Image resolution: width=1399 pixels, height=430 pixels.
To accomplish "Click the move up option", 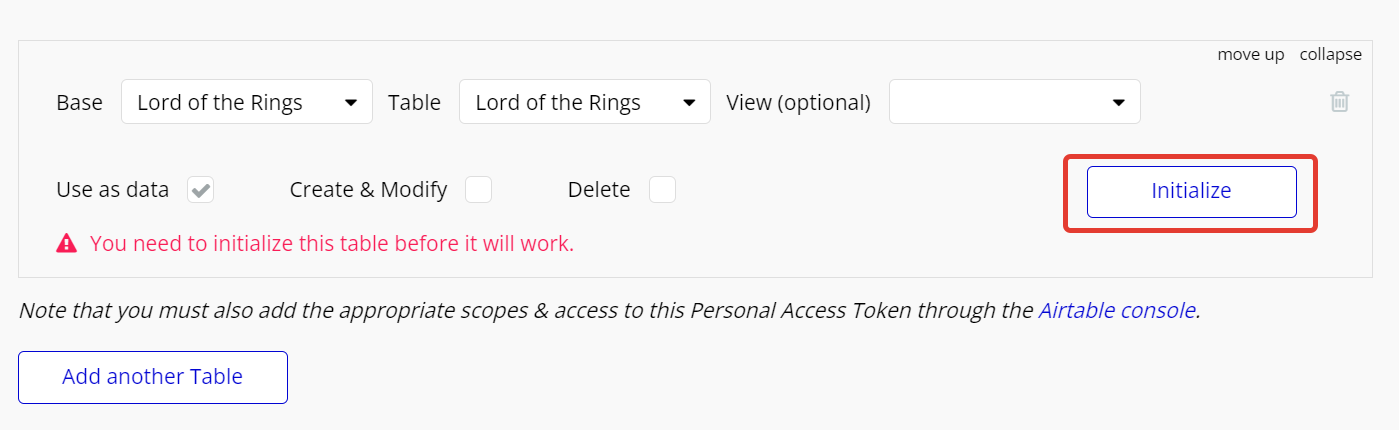I will tap(1250, 55).
